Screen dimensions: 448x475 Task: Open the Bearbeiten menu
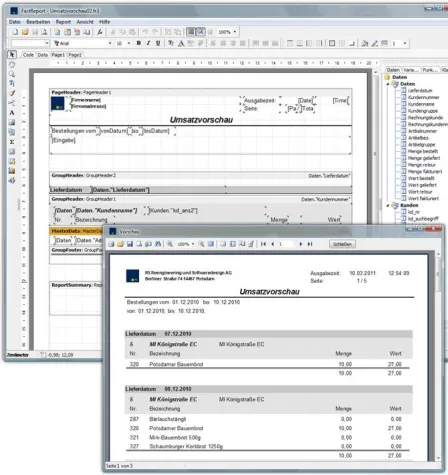[x=38, y=22]
